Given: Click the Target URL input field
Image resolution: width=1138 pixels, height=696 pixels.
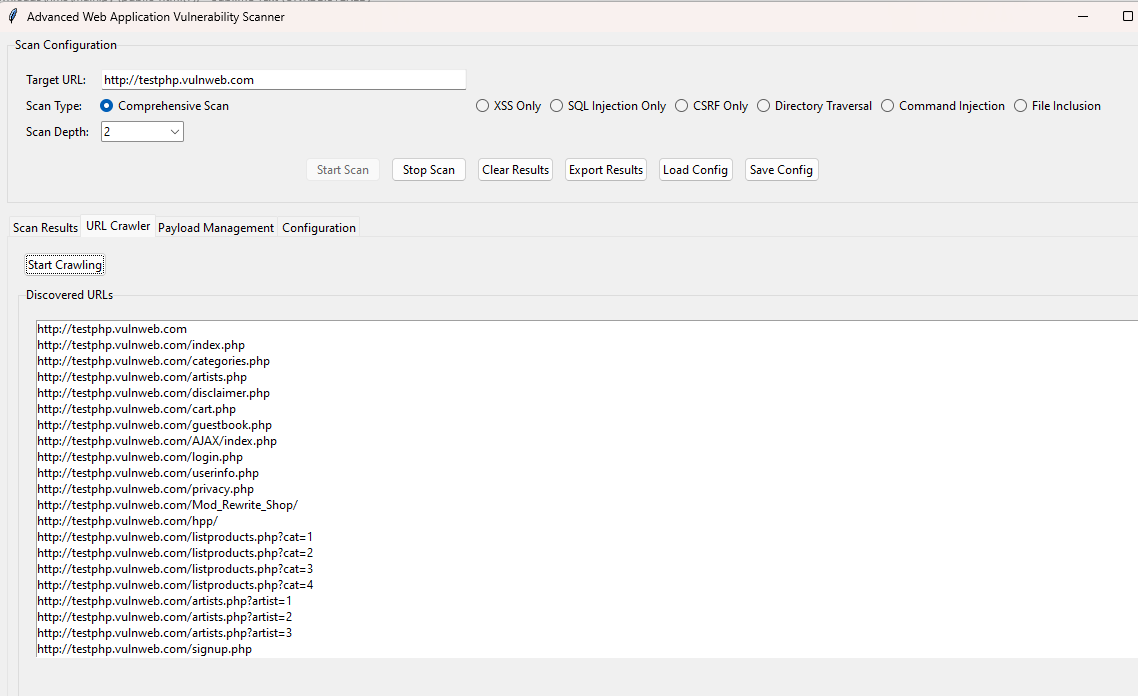Looking at the screenshot, I should coord(283,80).
